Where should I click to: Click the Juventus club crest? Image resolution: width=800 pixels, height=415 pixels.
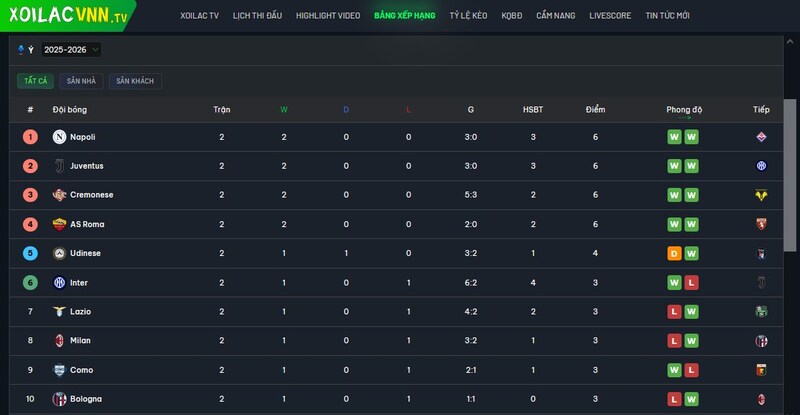coord(59,166)
